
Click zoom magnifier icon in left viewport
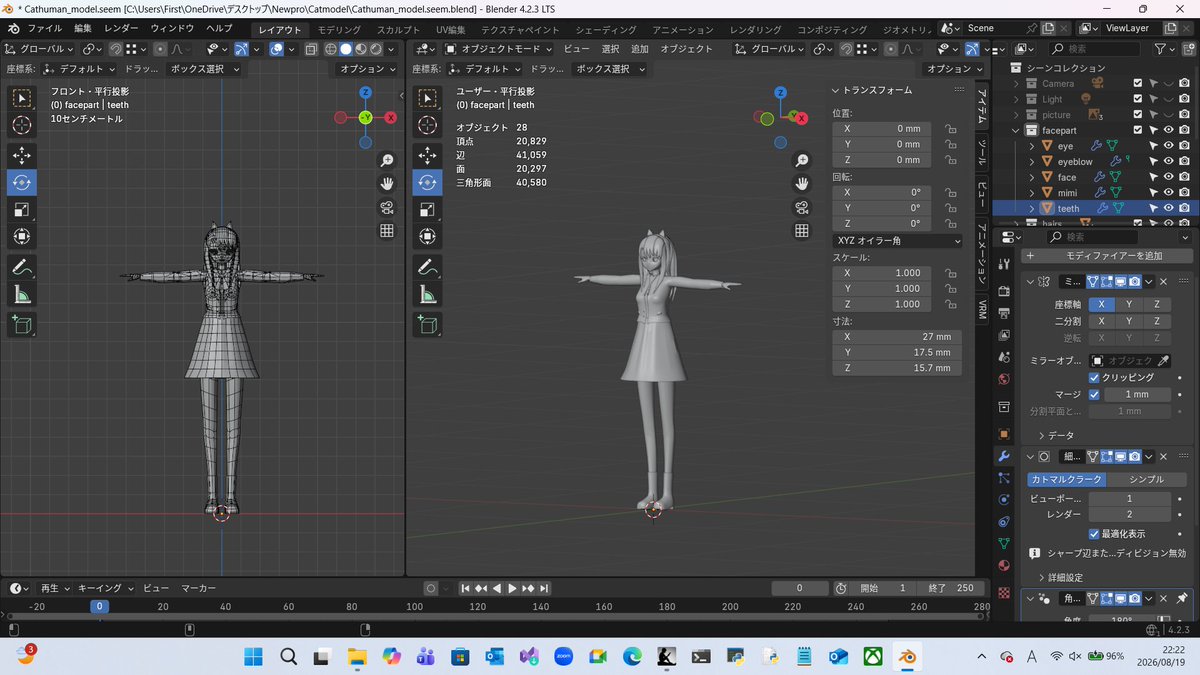386,160
